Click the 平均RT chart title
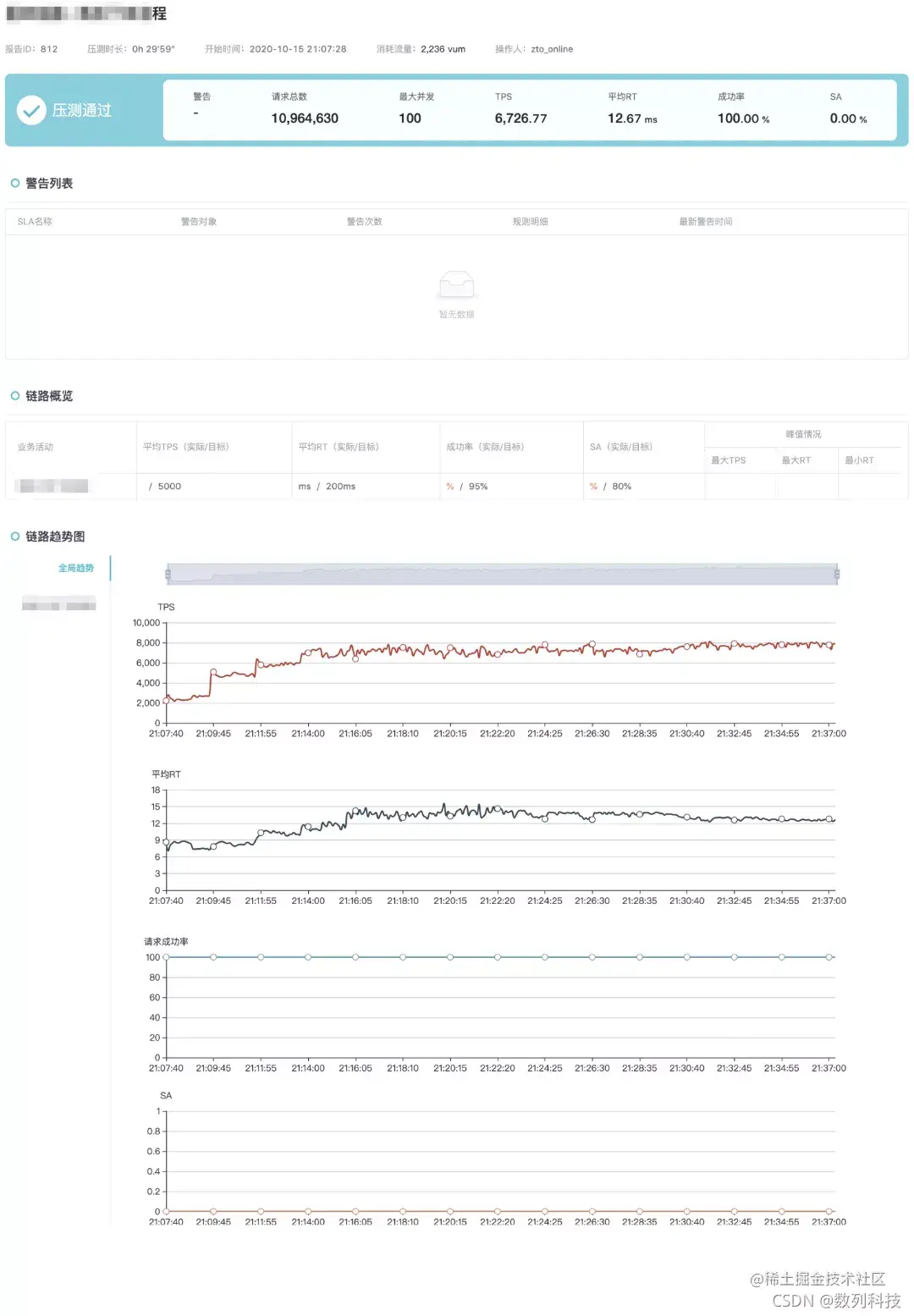The width and height of the screenshot is (914, 1316). (166, 774)
